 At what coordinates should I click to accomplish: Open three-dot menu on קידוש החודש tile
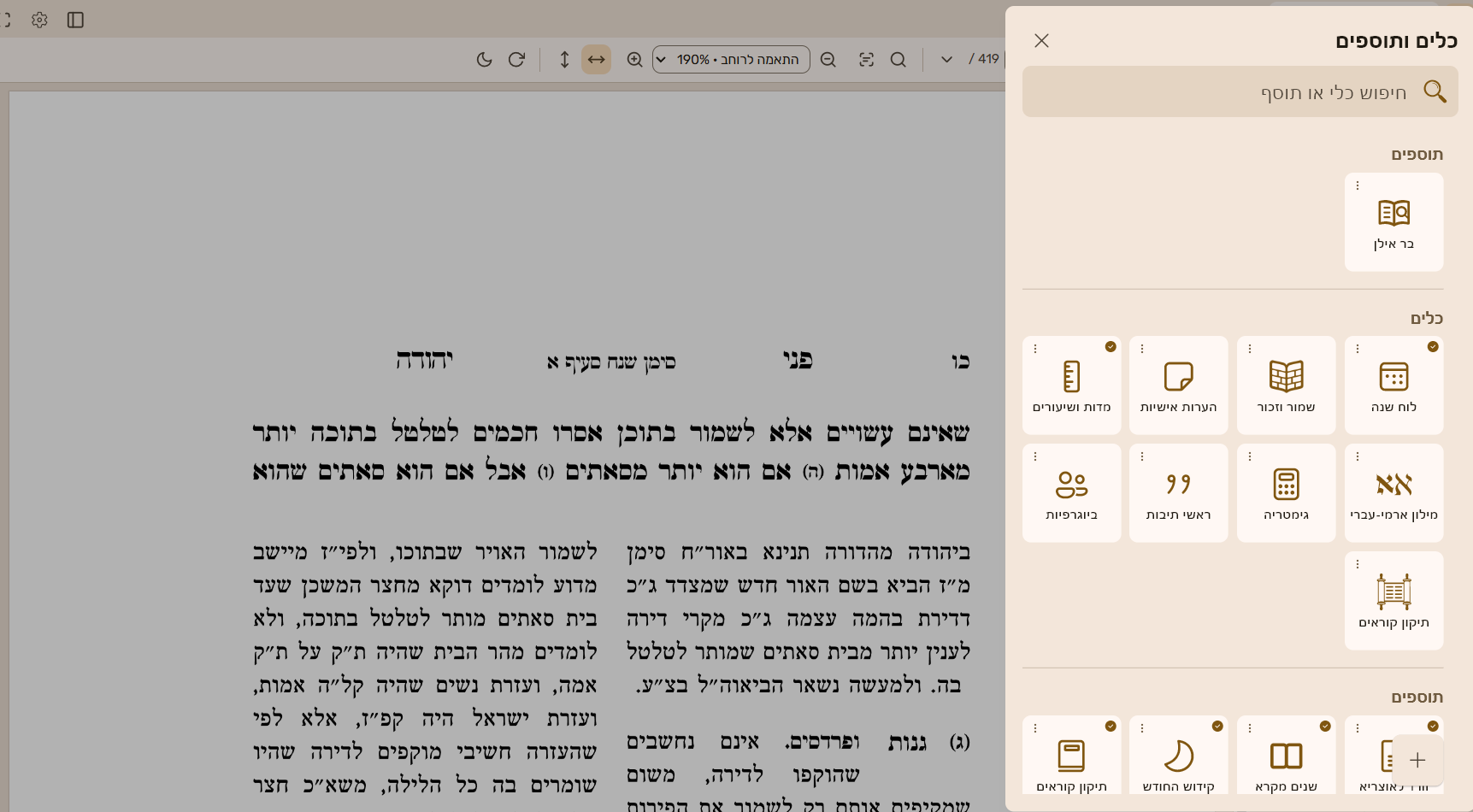[x=1141, y=728]
